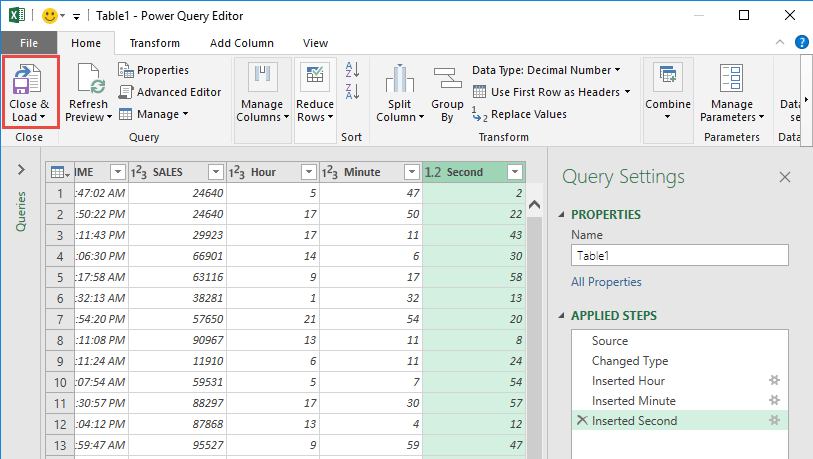Viewport: 813px width, 459px height.
Task: Click the Combine icon
Action: [x=667, y=77]
